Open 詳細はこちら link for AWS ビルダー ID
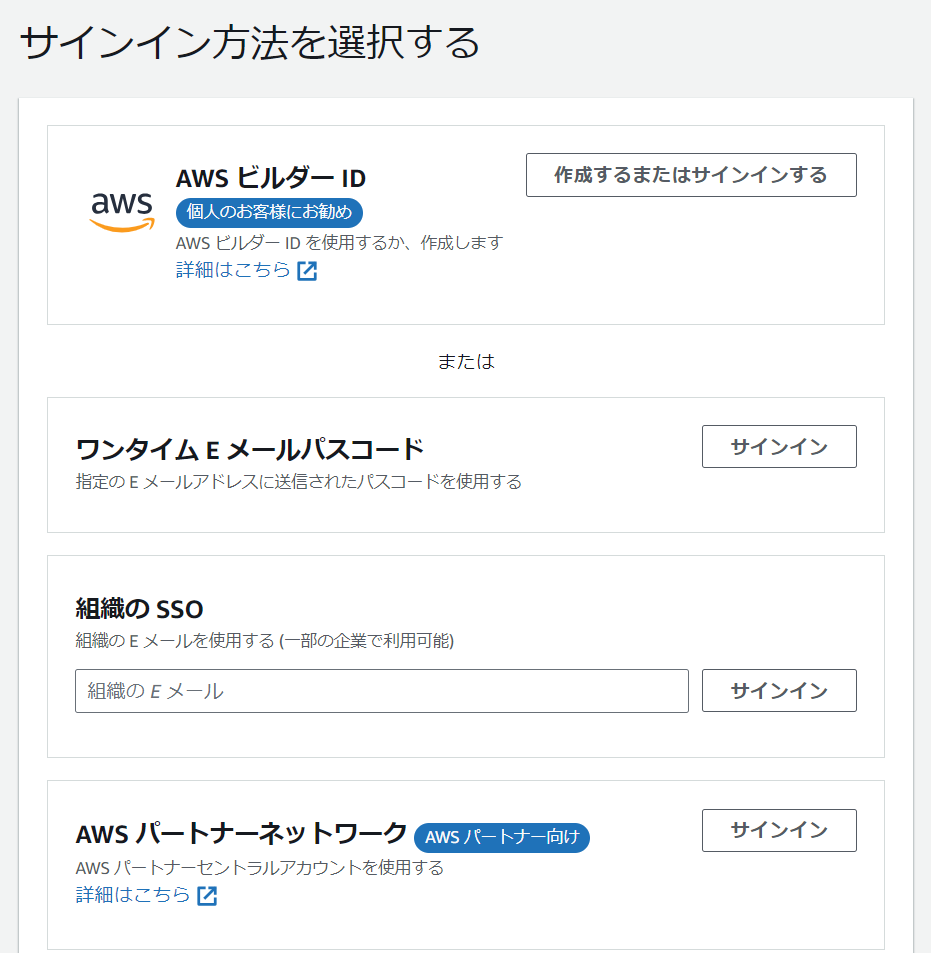The width and height of the screenshot is (931, 953). 234,270
